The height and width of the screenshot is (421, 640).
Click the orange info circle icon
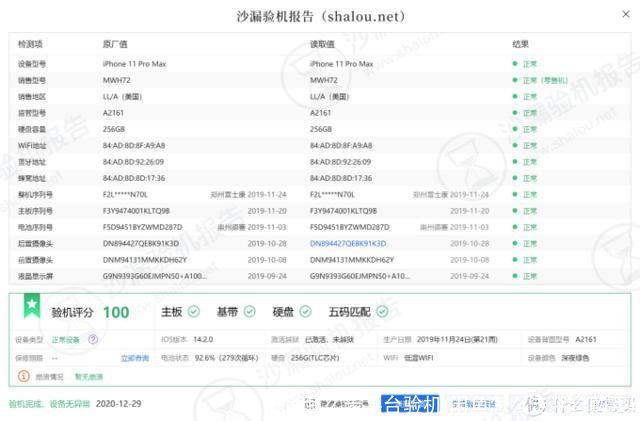coord(24,376)
